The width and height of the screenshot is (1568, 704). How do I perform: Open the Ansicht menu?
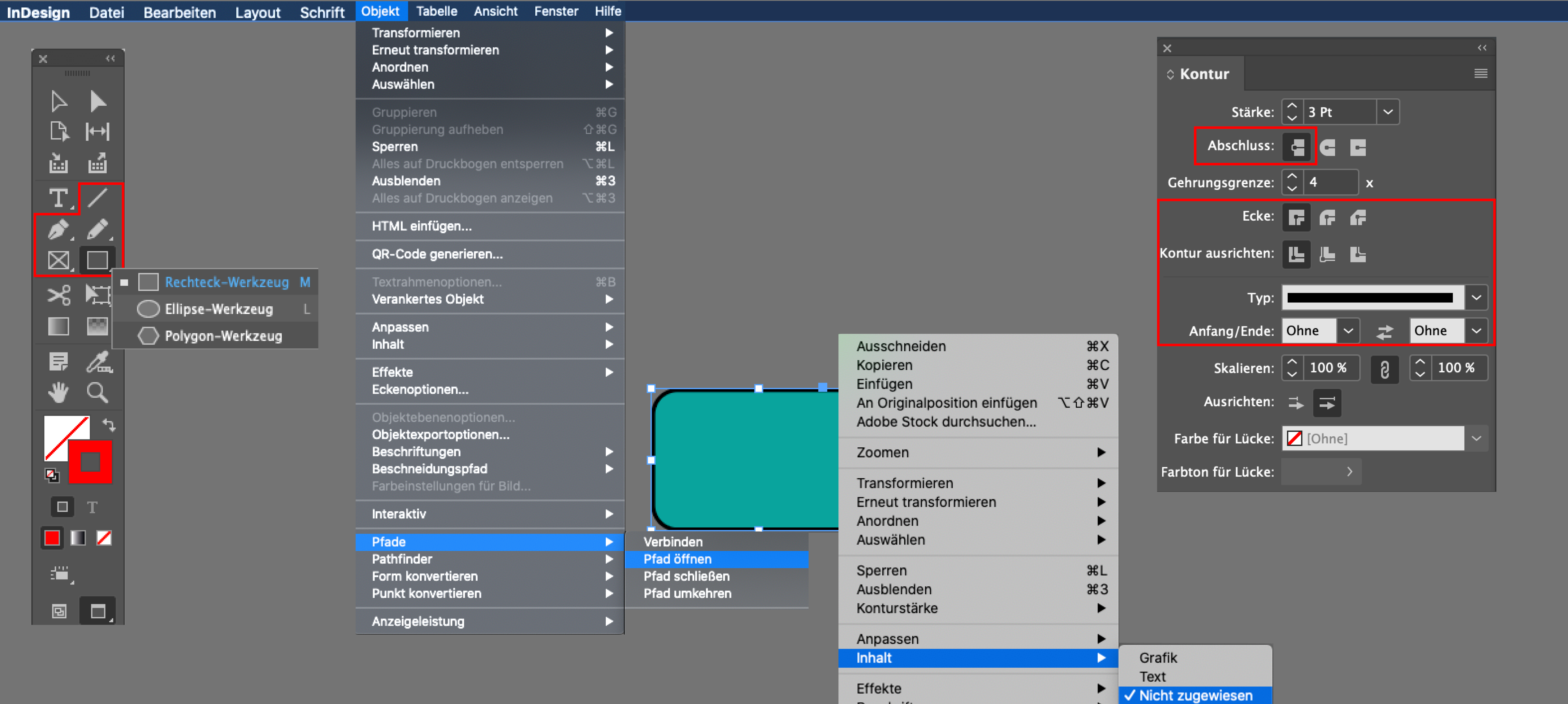pyautogui.click(x=495, y=11)
